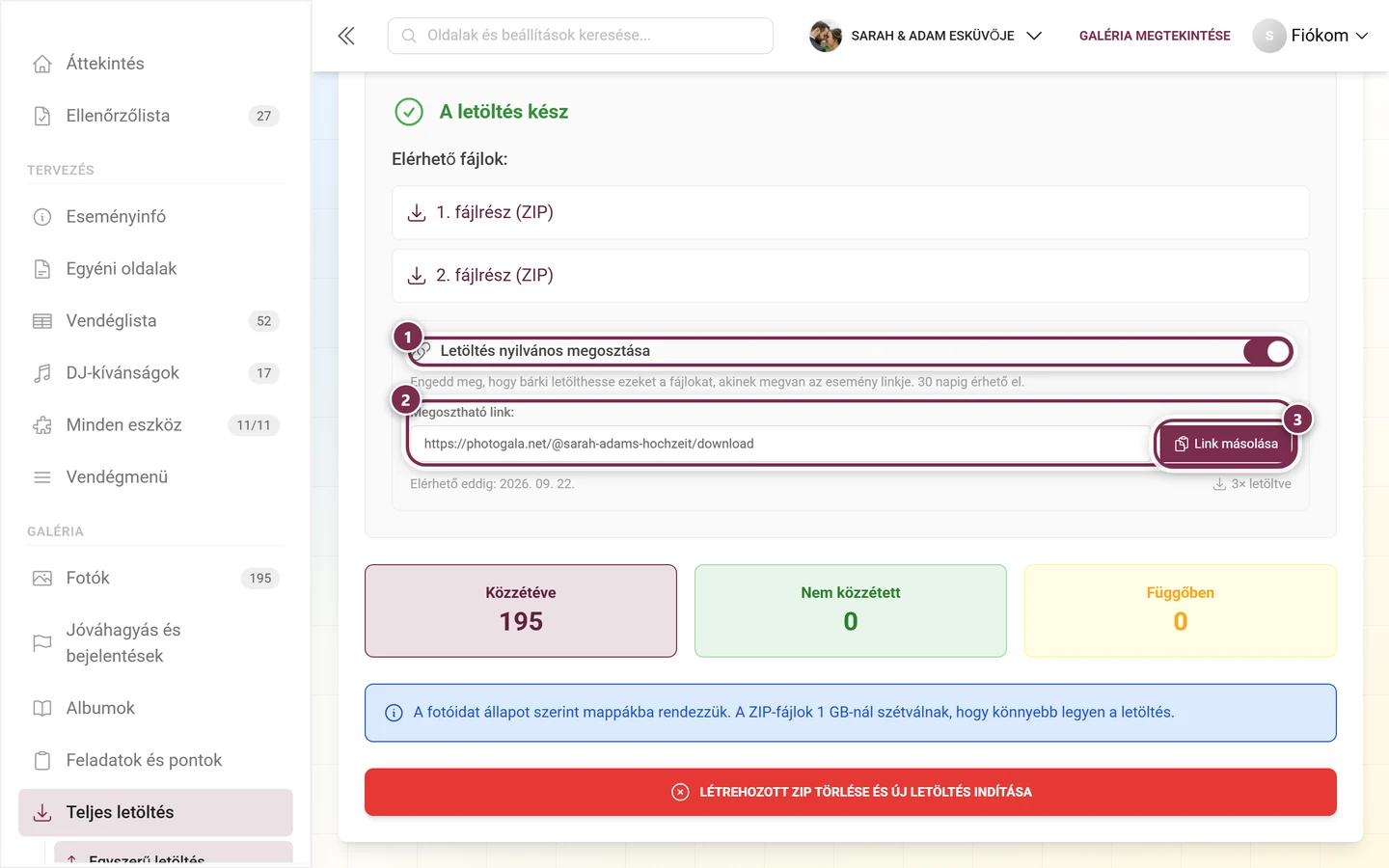Open the Galéria megtekintése link
The height and width of the screenshot is (868, 1389).
[x=1155, y=36]
